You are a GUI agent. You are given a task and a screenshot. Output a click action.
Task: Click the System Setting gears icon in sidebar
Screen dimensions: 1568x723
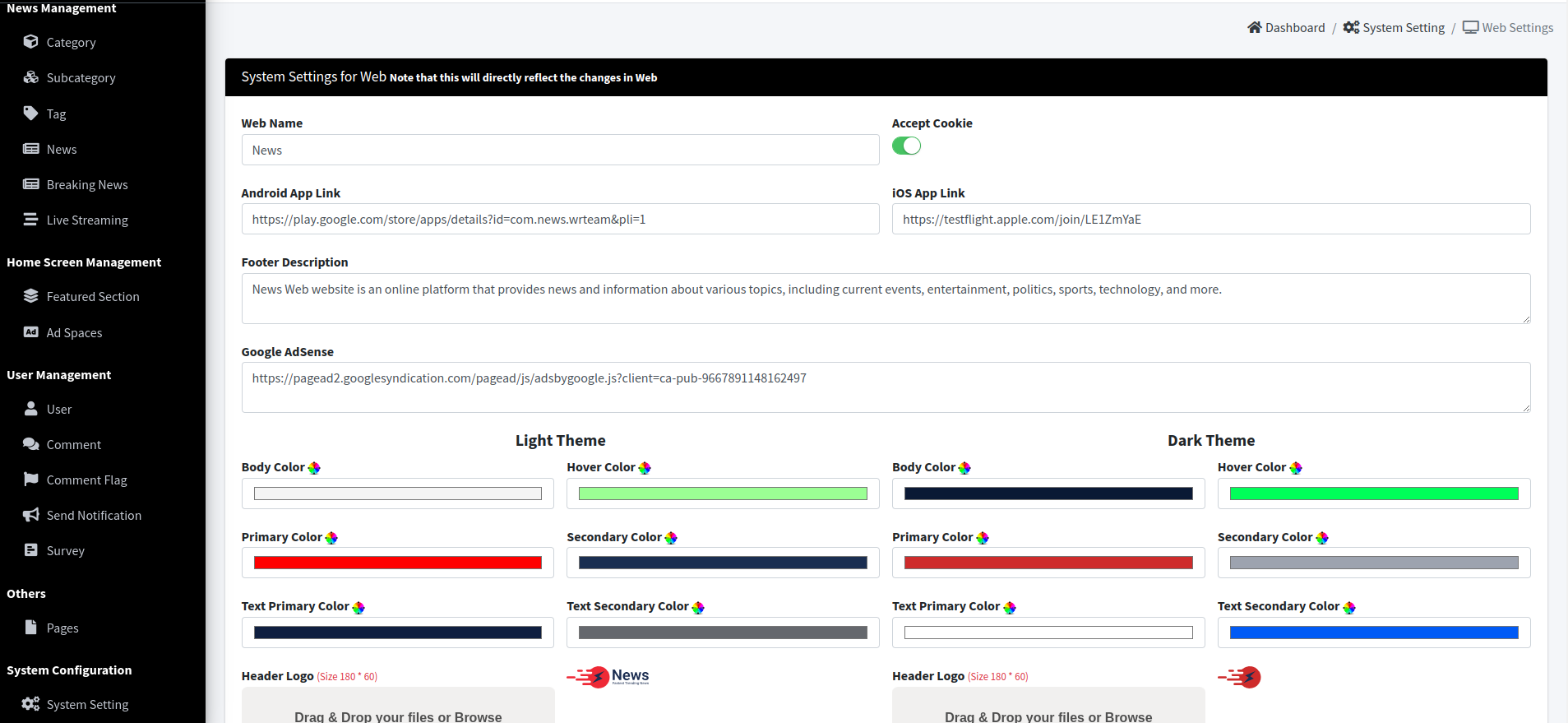click(x=30, y=704)
